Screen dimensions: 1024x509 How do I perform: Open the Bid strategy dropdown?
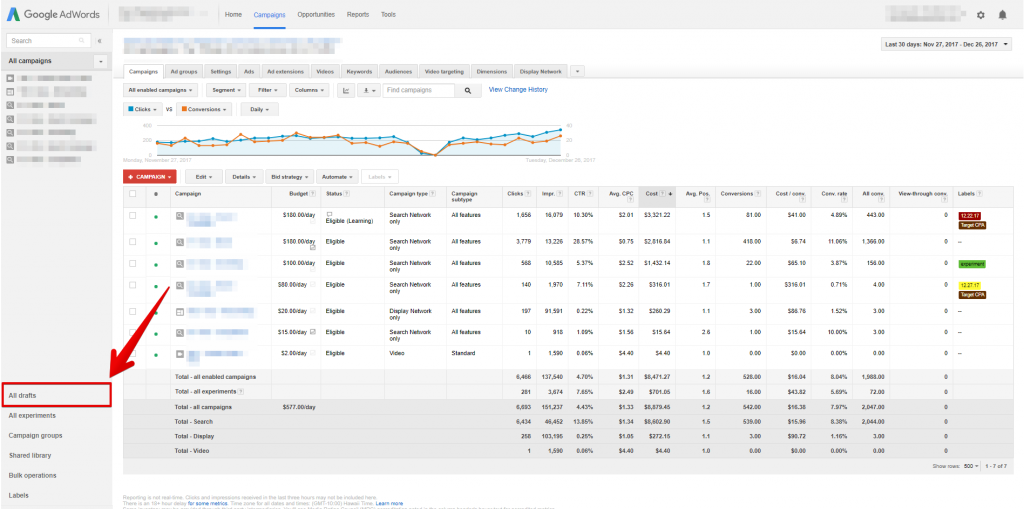click(x=290, y=176)
